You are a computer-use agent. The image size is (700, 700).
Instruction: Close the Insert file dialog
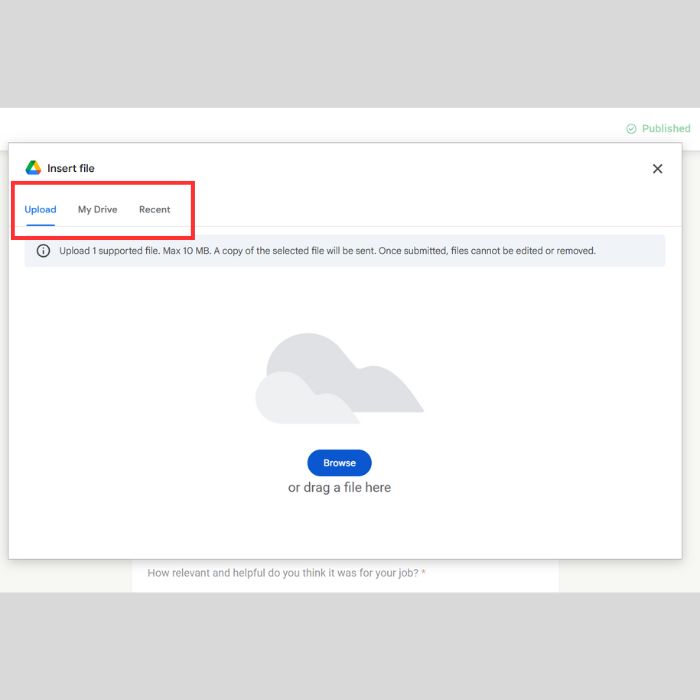(657, 169)
